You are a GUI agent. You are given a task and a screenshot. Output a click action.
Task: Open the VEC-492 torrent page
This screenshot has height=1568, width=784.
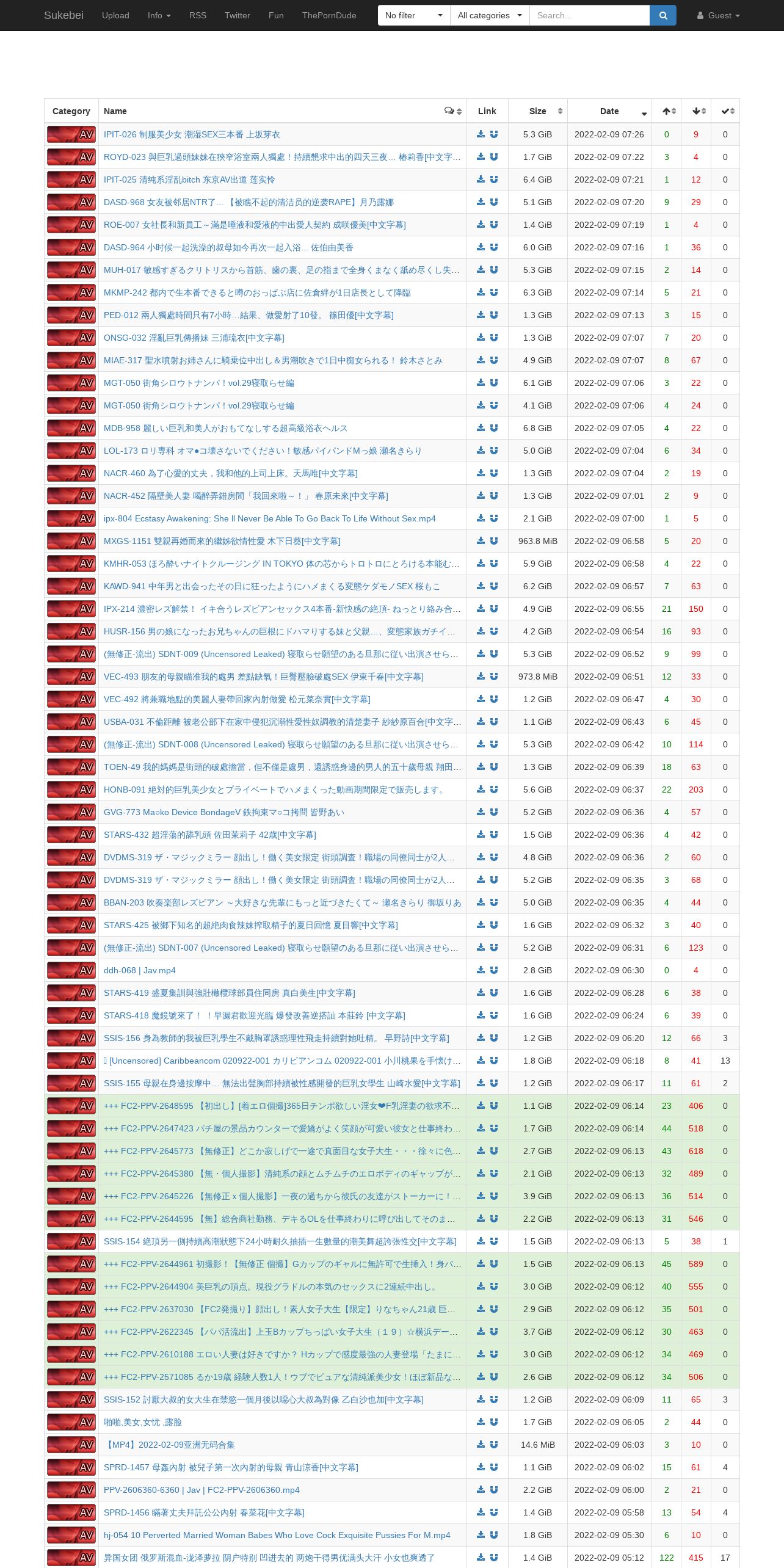237,699
